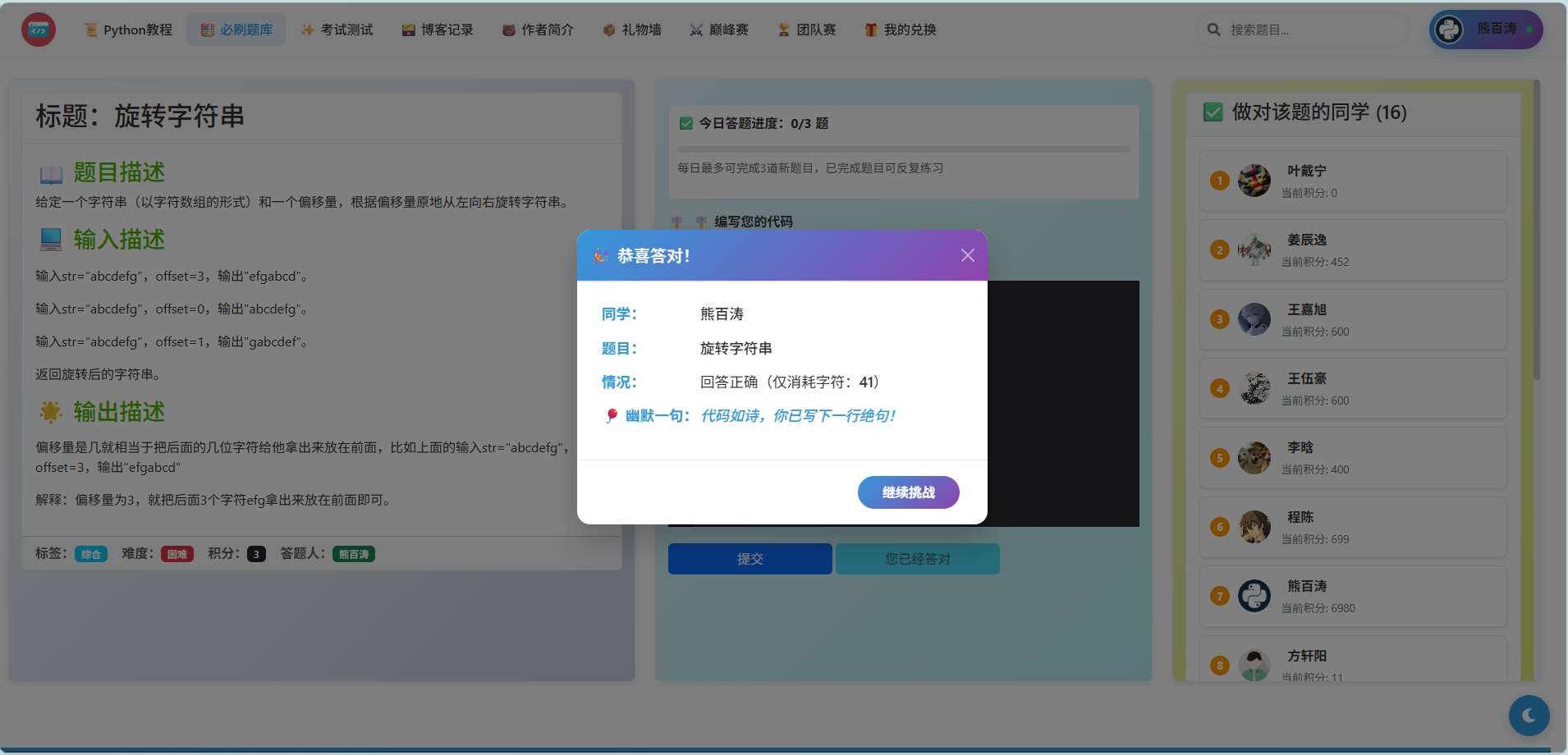Close the 恭喜答对 dialog
1568x755 pixels.
pos(967,255)
